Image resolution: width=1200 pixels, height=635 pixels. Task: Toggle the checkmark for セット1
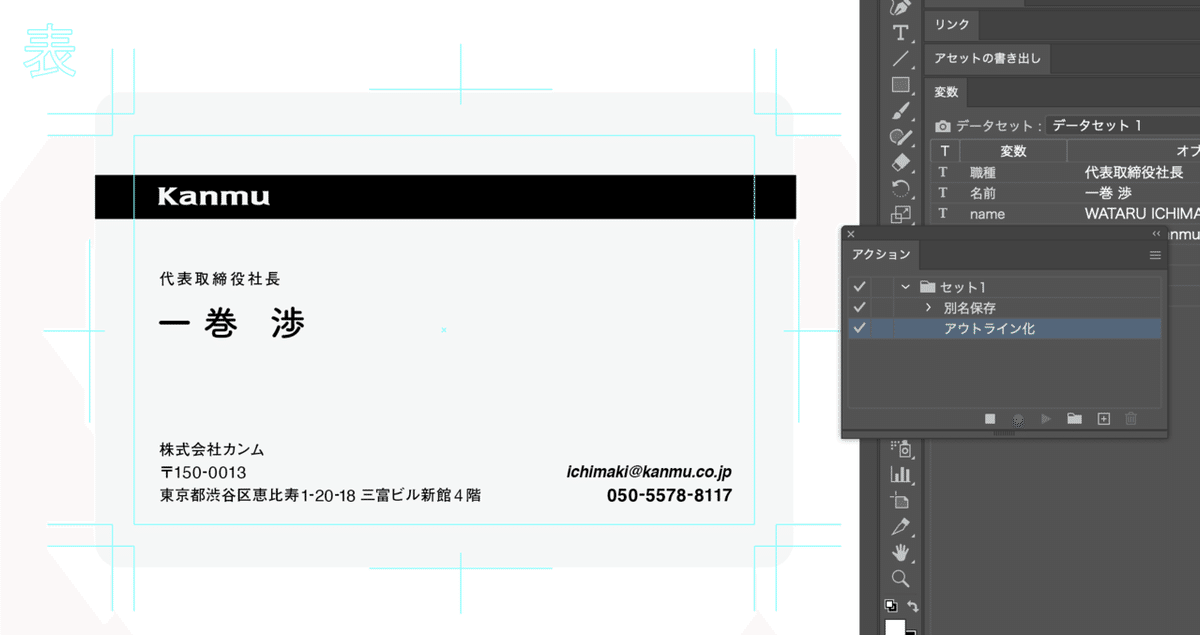[859, 287]
